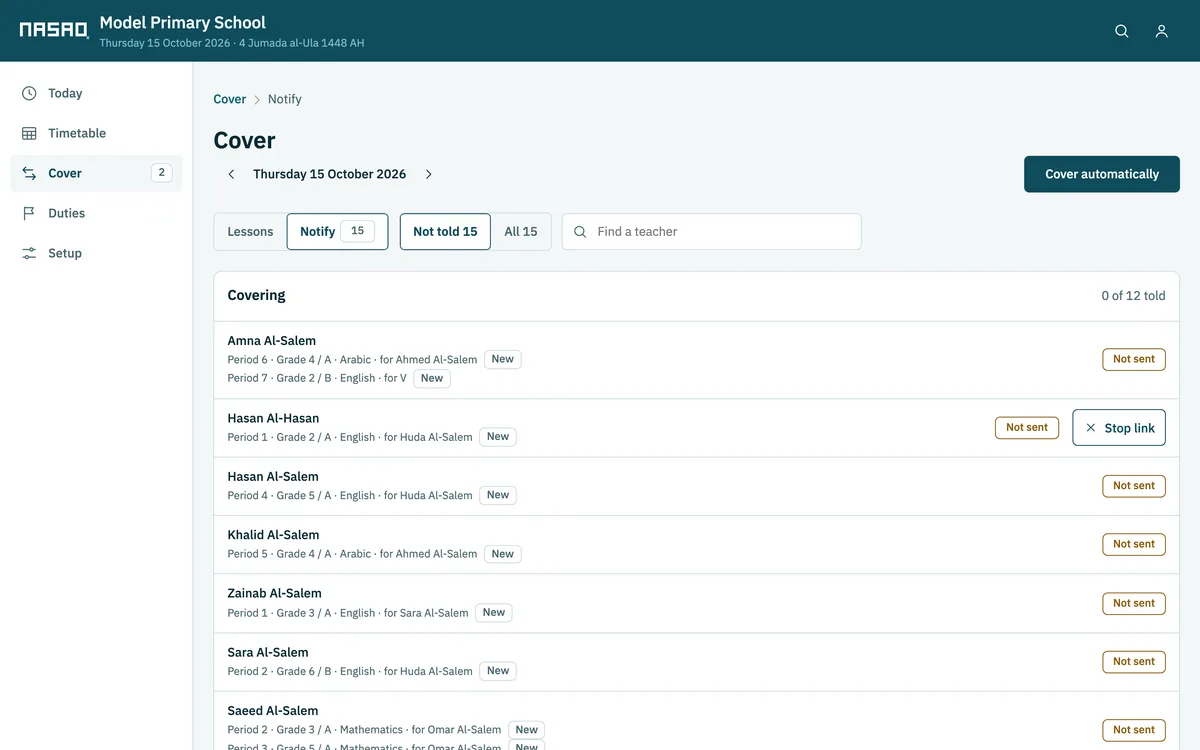Click the Model Primary School title
The height and width of the screenshot is (750, 1200).
183,22
